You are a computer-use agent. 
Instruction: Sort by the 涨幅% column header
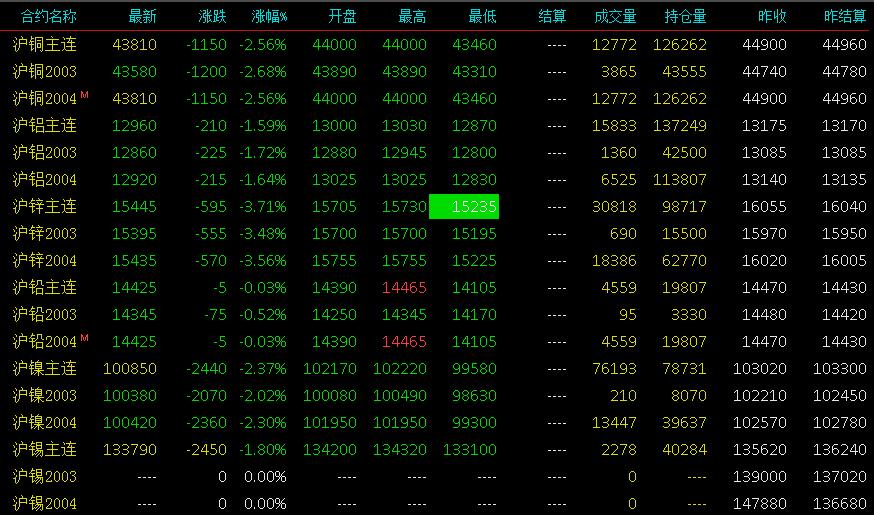click(269, 17)
